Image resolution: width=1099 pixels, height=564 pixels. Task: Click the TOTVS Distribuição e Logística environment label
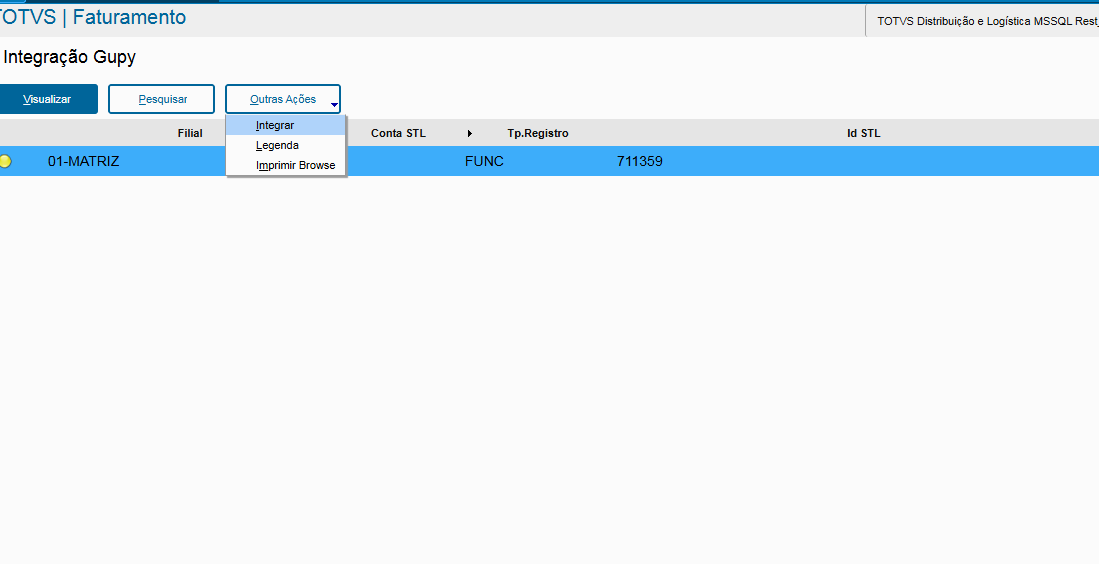coord(985,21)
